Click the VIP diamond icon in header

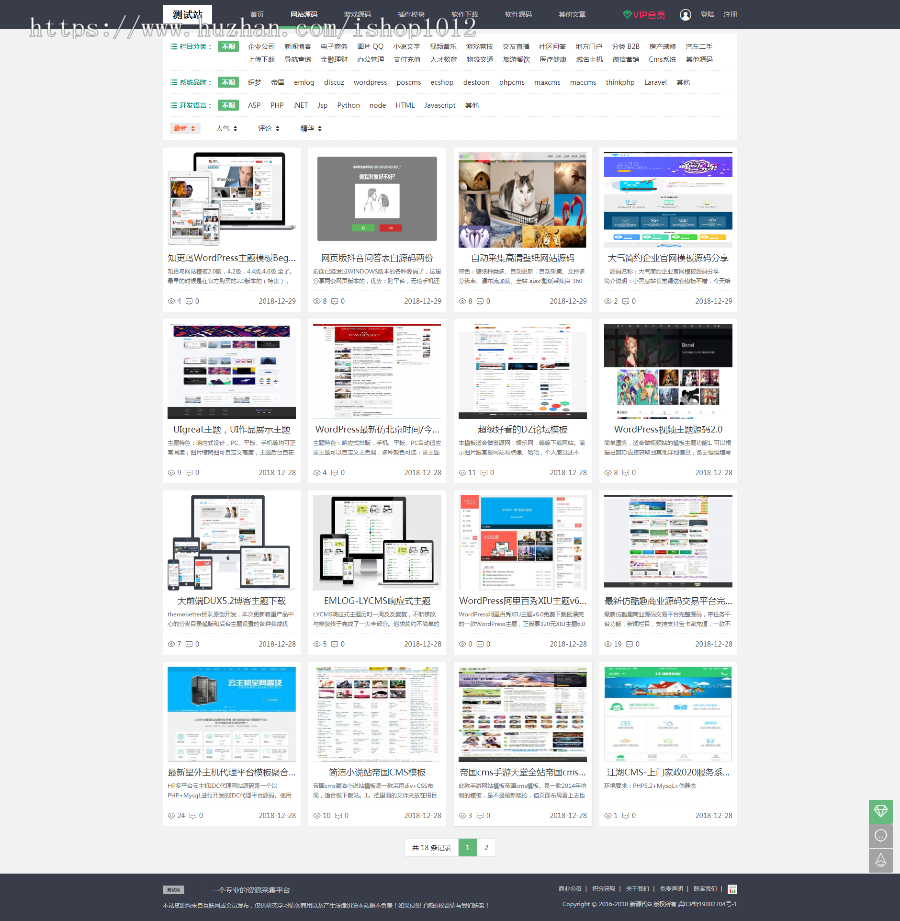point(627,15)
